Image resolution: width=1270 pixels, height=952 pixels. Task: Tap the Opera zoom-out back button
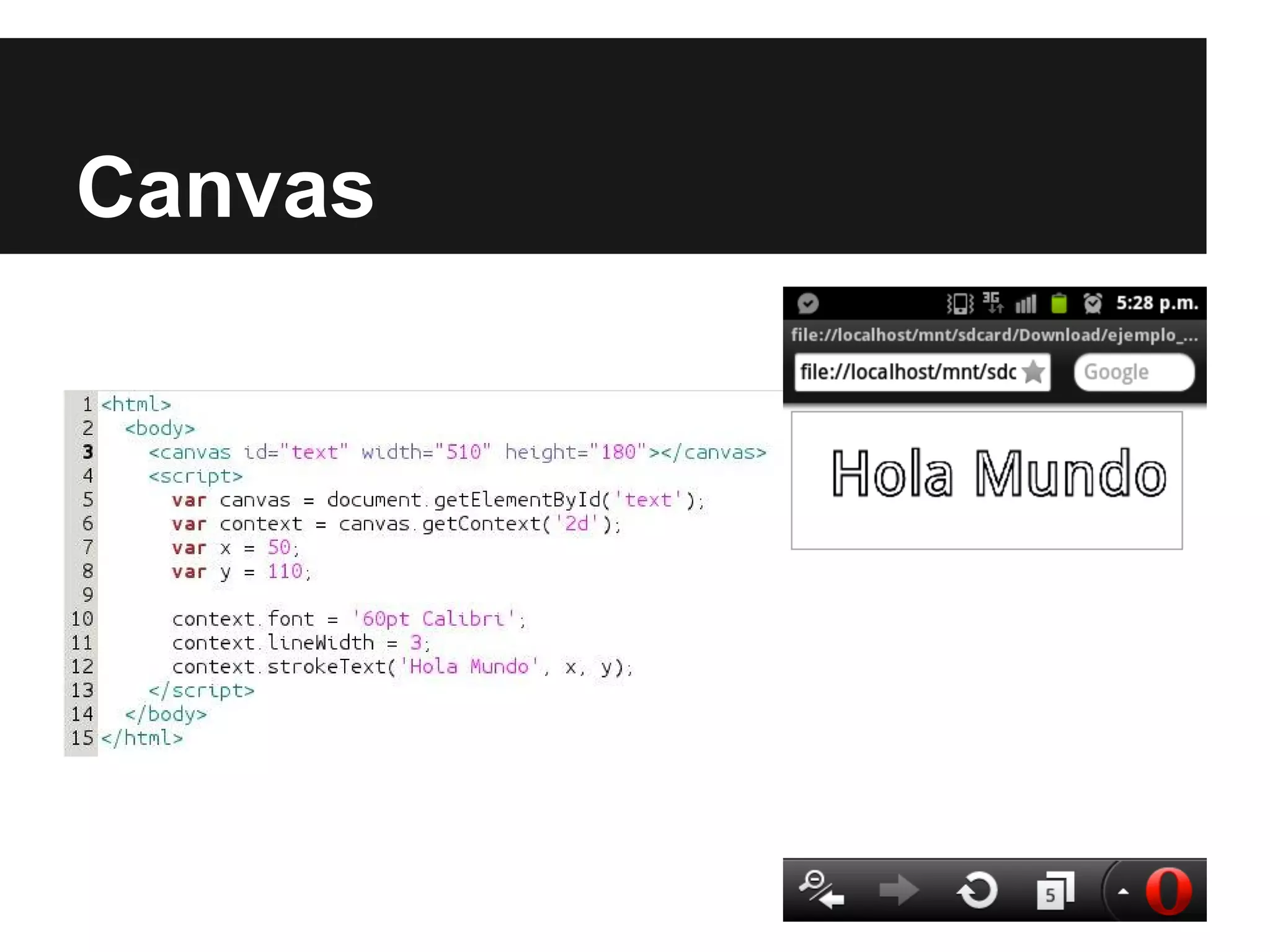(822, 890)
